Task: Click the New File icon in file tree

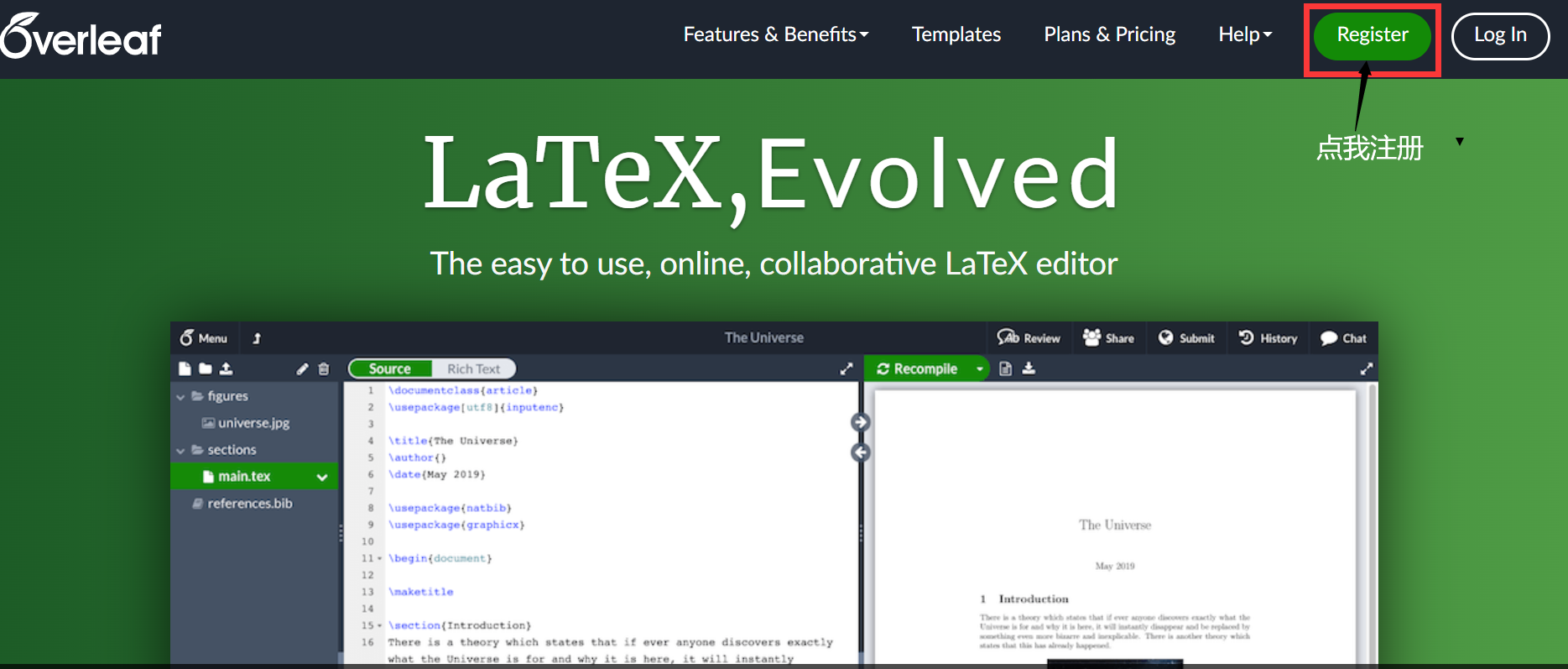Action: tap(185, 368)
